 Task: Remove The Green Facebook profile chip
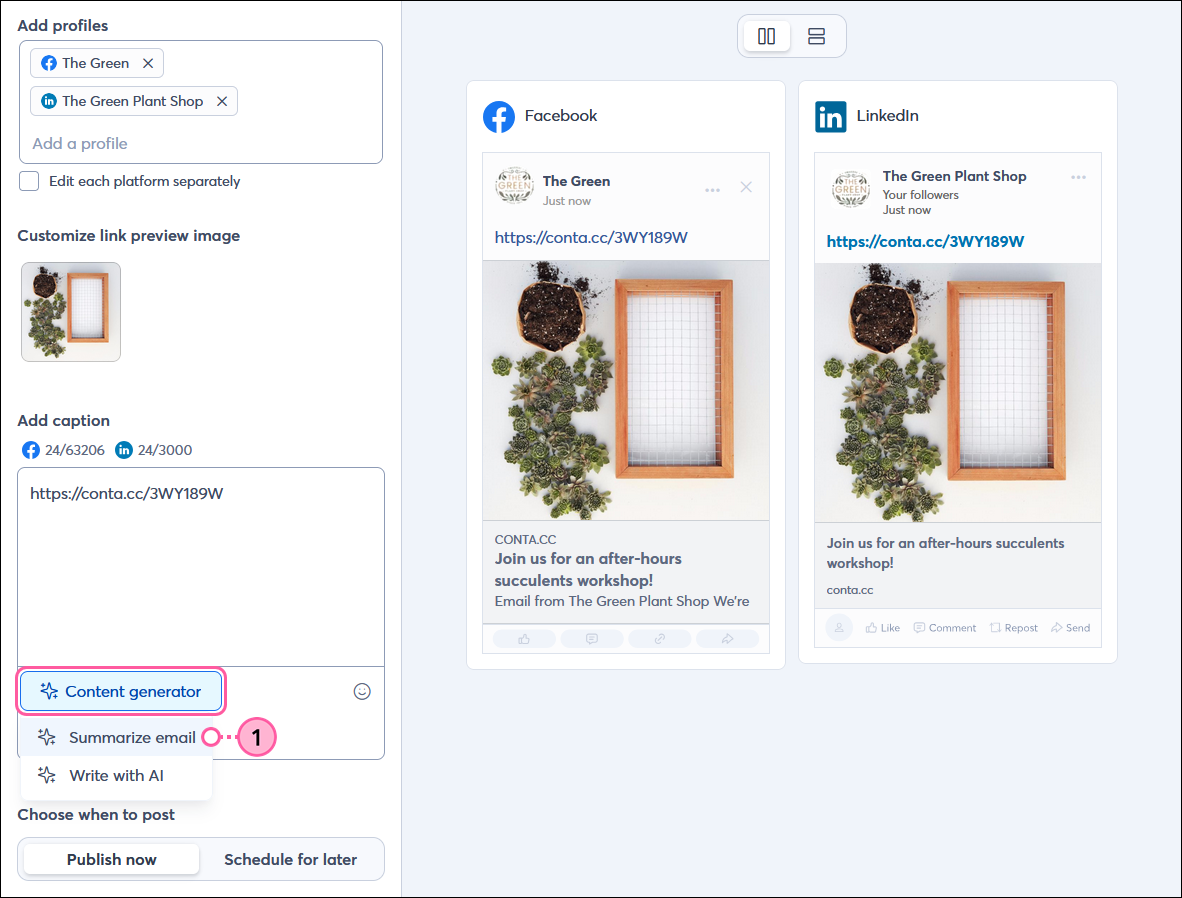point(148,63)
